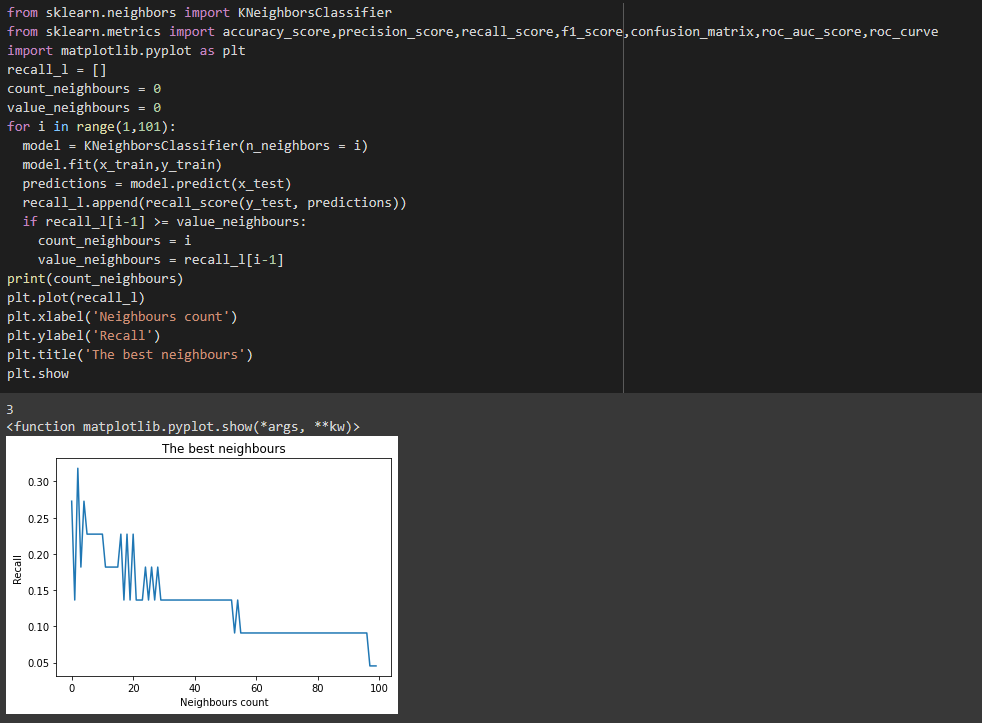Click the print(count_neighbours) line
Image resolution: width=982 pixels, height=723 pixels.
pos(95,279)
